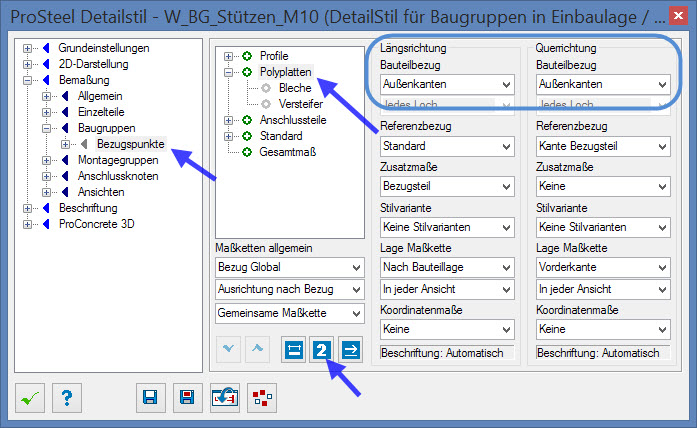This screenshot has width=697, height=428.
Task: Click the green plus icon beside Anschlussteile
Action: (x=247, y=120)
